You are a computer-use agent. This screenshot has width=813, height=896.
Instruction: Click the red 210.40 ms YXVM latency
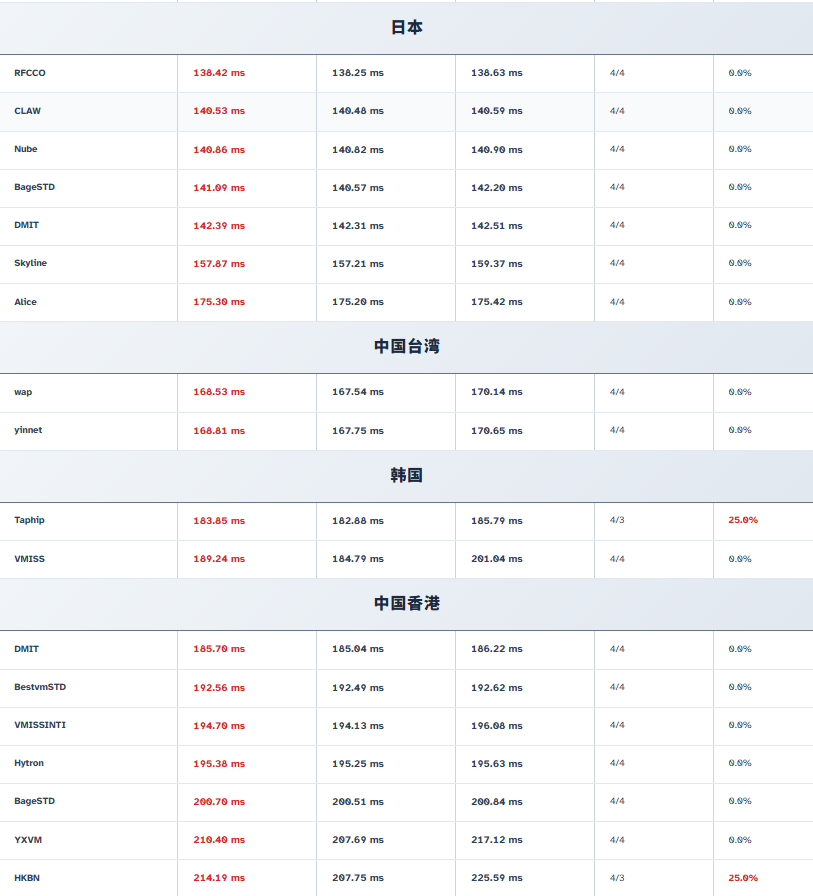point(219,840)
